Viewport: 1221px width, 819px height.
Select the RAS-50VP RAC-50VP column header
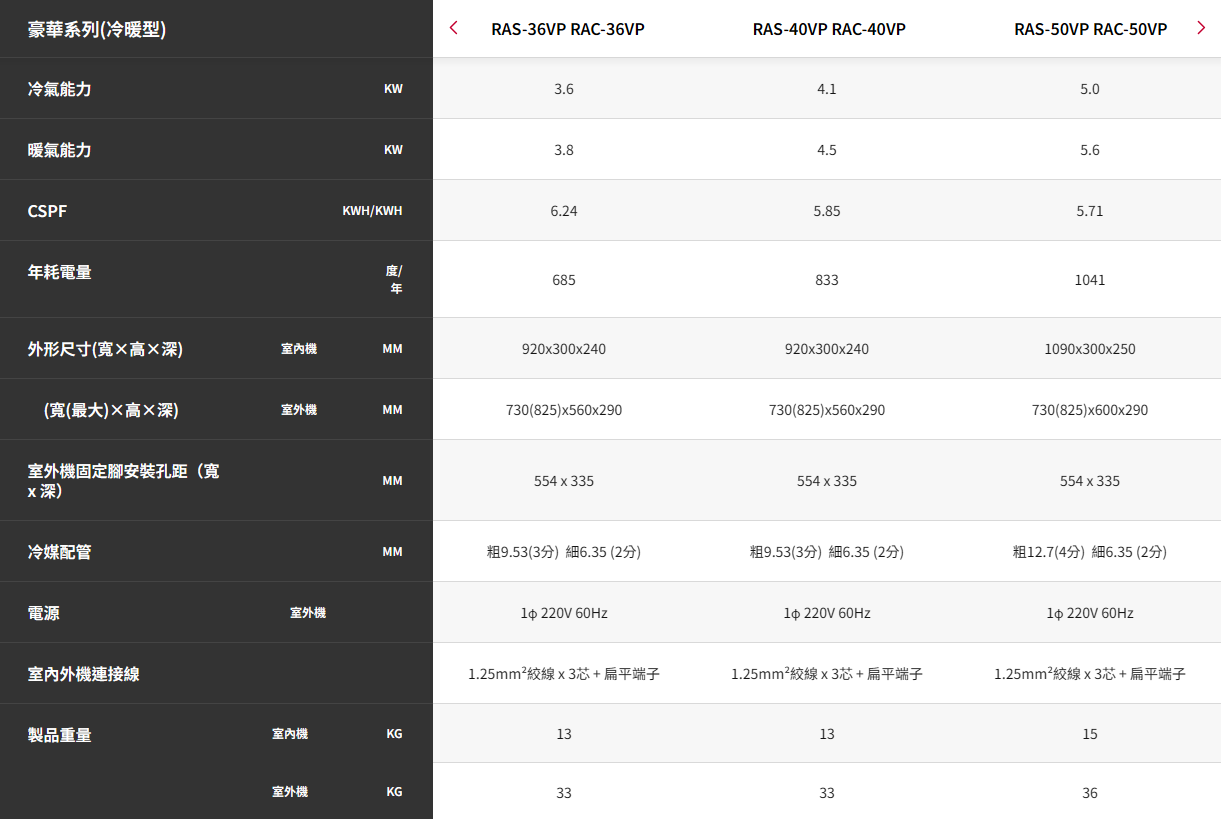click(1090, 29)
